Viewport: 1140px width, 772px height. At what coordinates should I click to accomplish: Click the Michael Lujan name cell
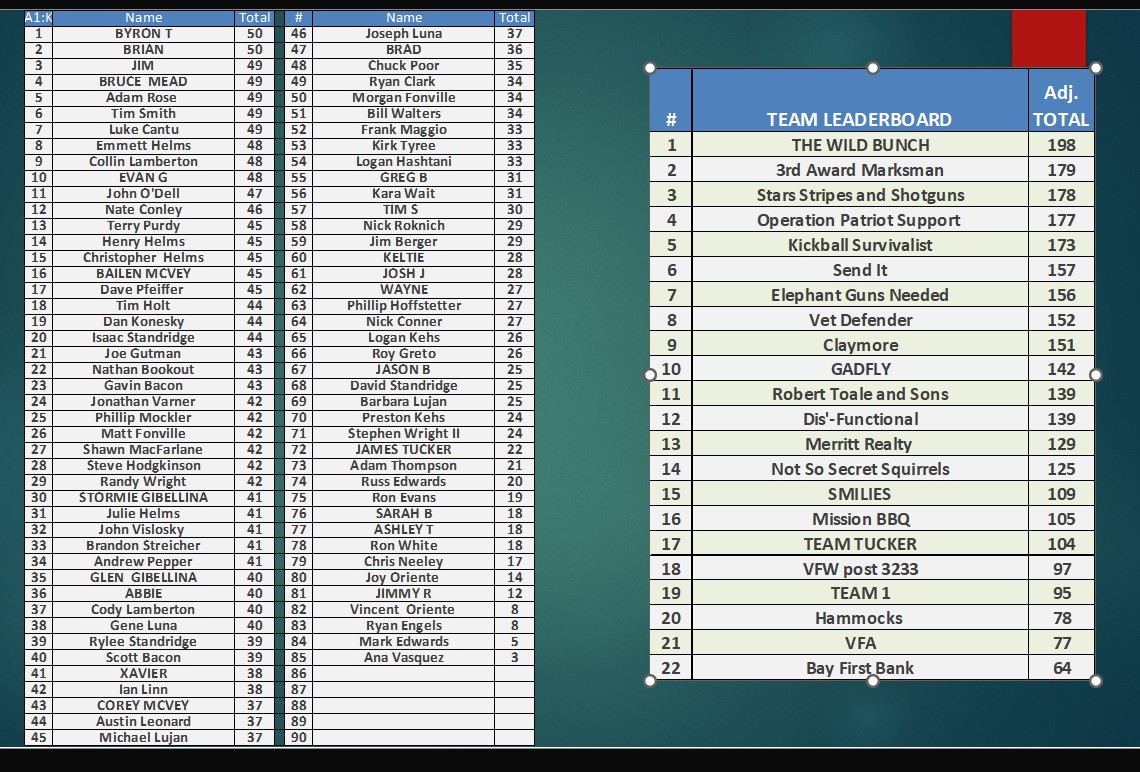143,737
